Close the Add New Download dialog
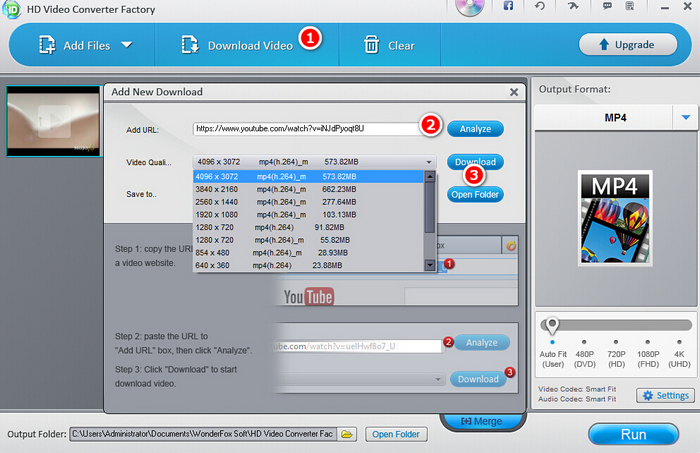Viewport: 700px width, 453px height. (x=514, y=92)
